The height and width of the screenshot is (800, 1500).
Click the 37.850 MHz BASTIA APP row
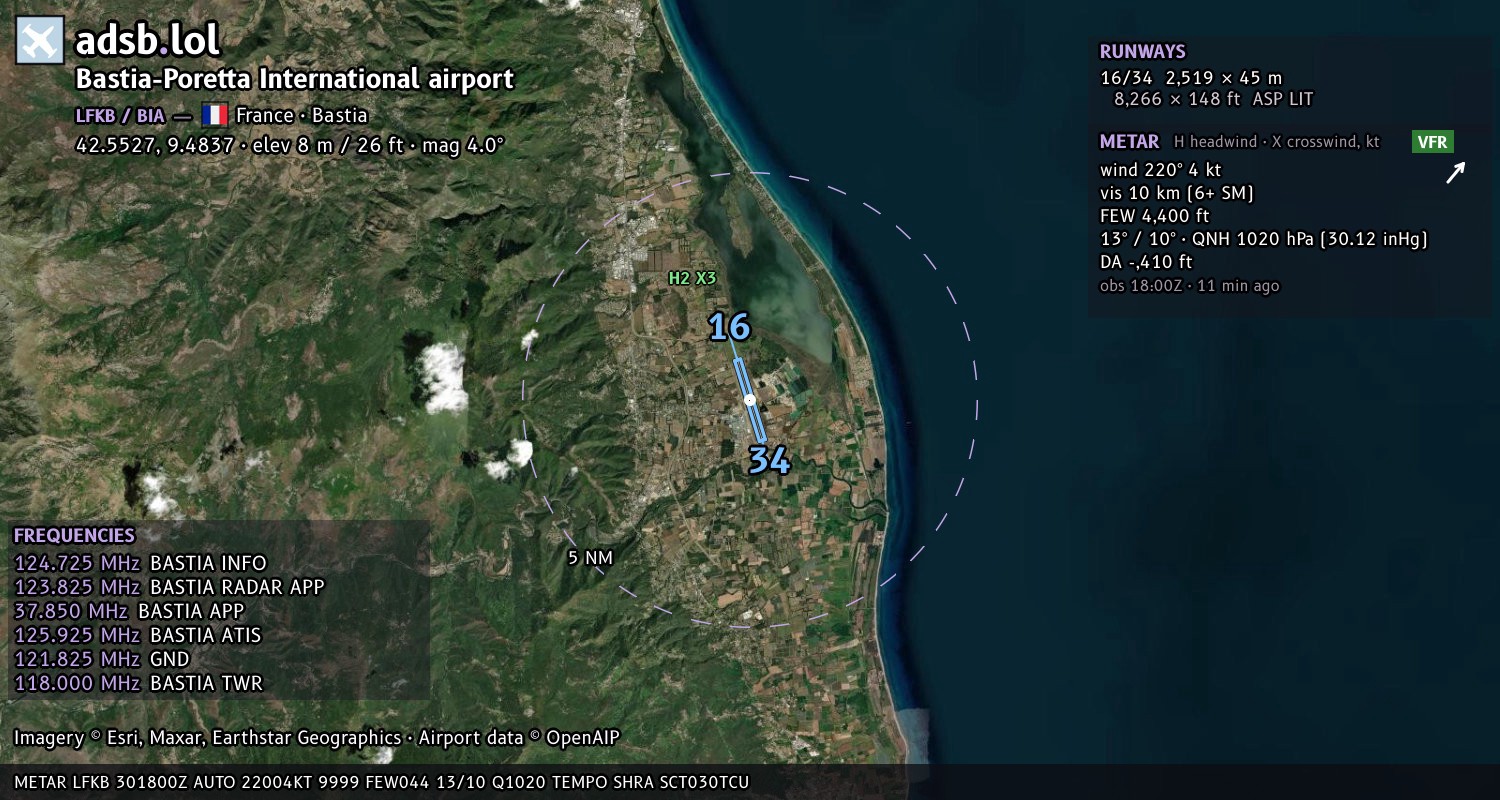(129, 611)
